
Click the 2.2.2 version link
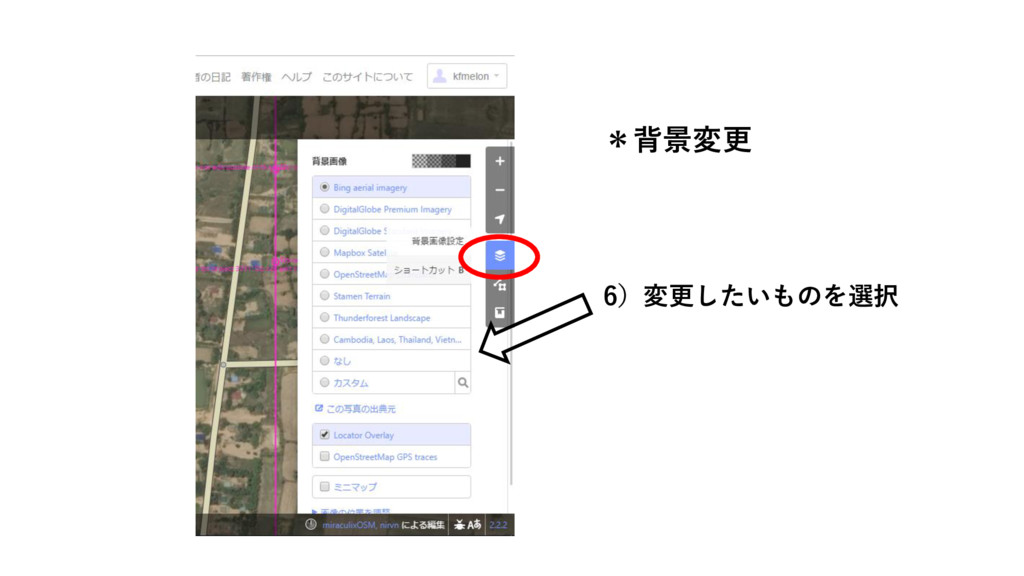click(498, 525)
